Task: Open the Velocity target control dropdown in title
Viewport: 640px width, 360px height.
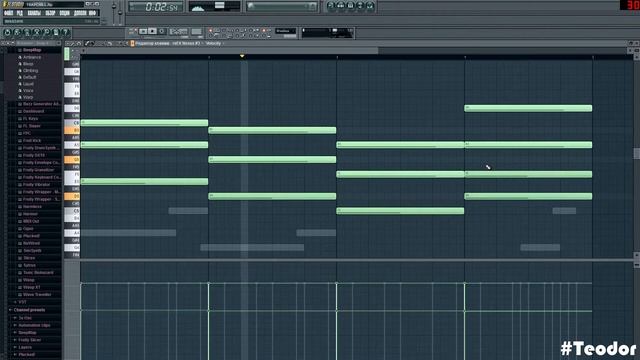Action: [x=215, y=43]
